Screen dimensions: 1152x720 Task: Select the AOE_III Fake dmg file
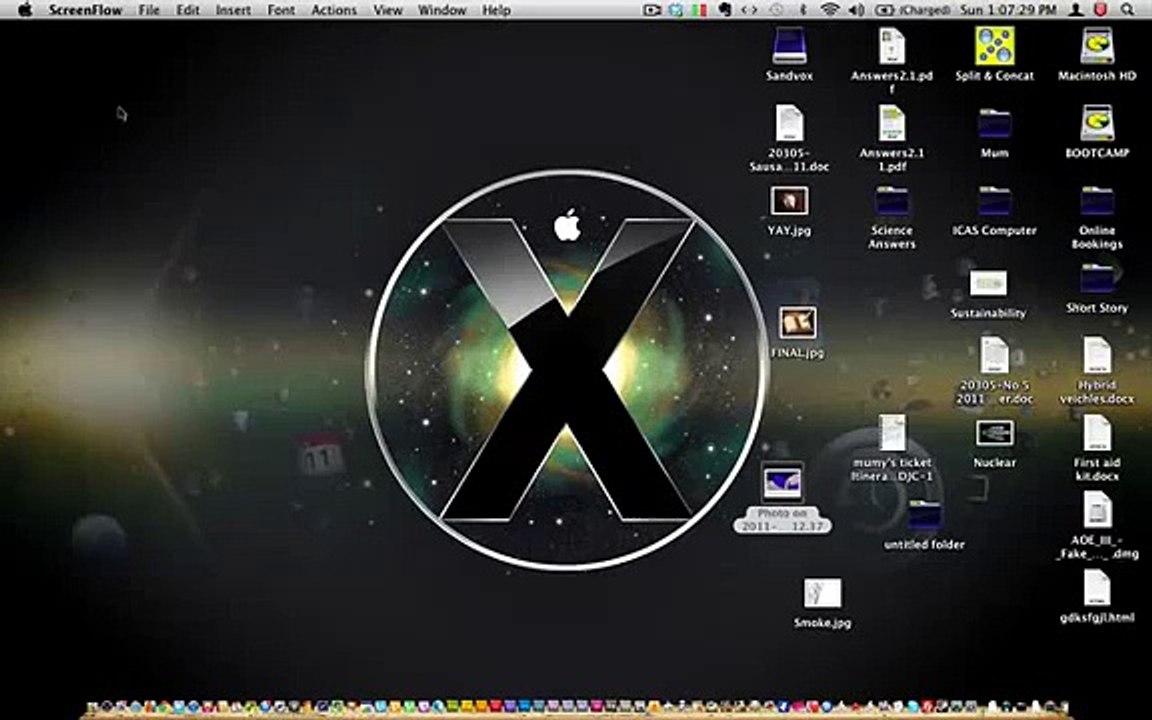coord(1097,511)
